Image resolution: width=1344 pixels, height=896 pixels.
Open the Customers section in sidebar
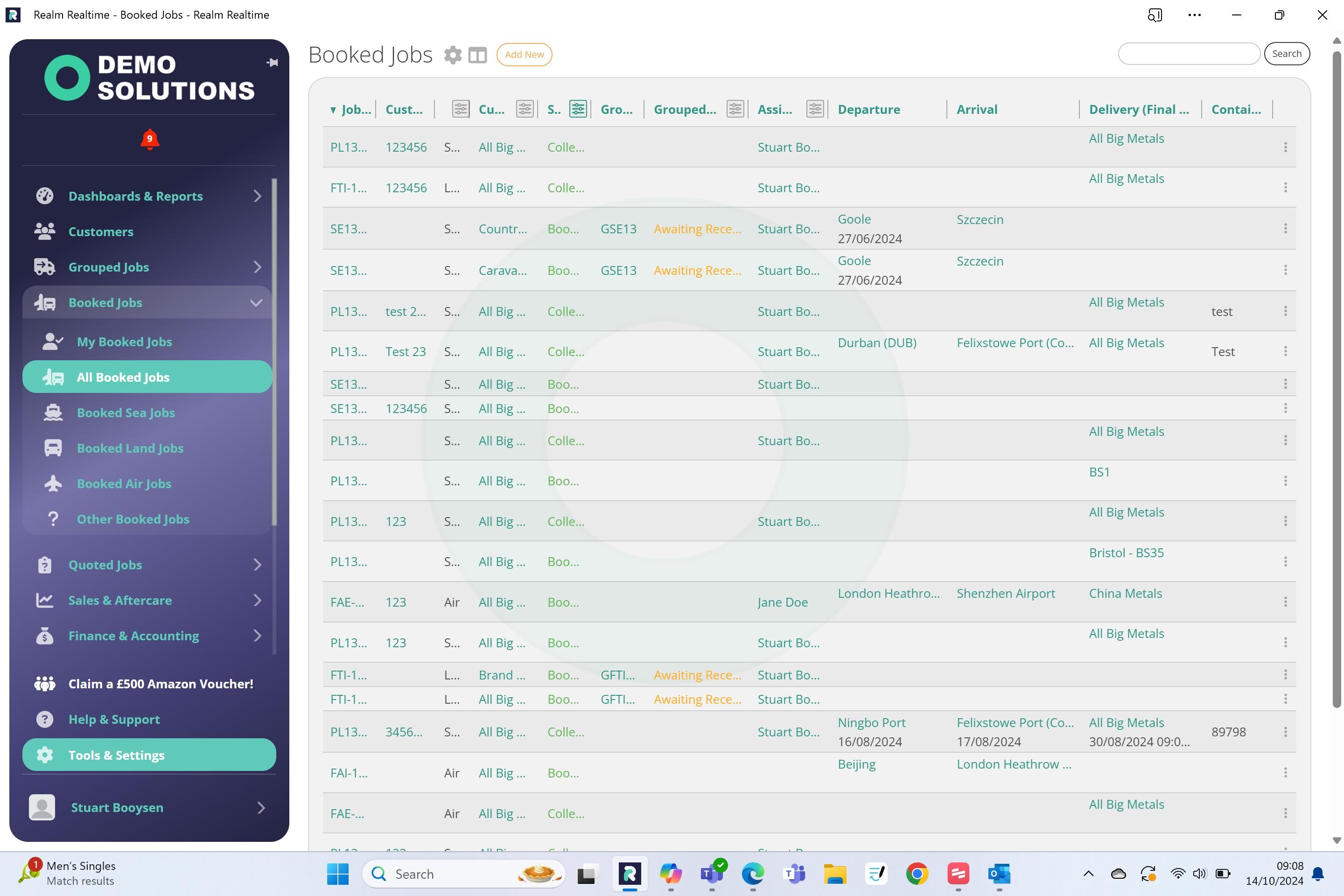101,231
